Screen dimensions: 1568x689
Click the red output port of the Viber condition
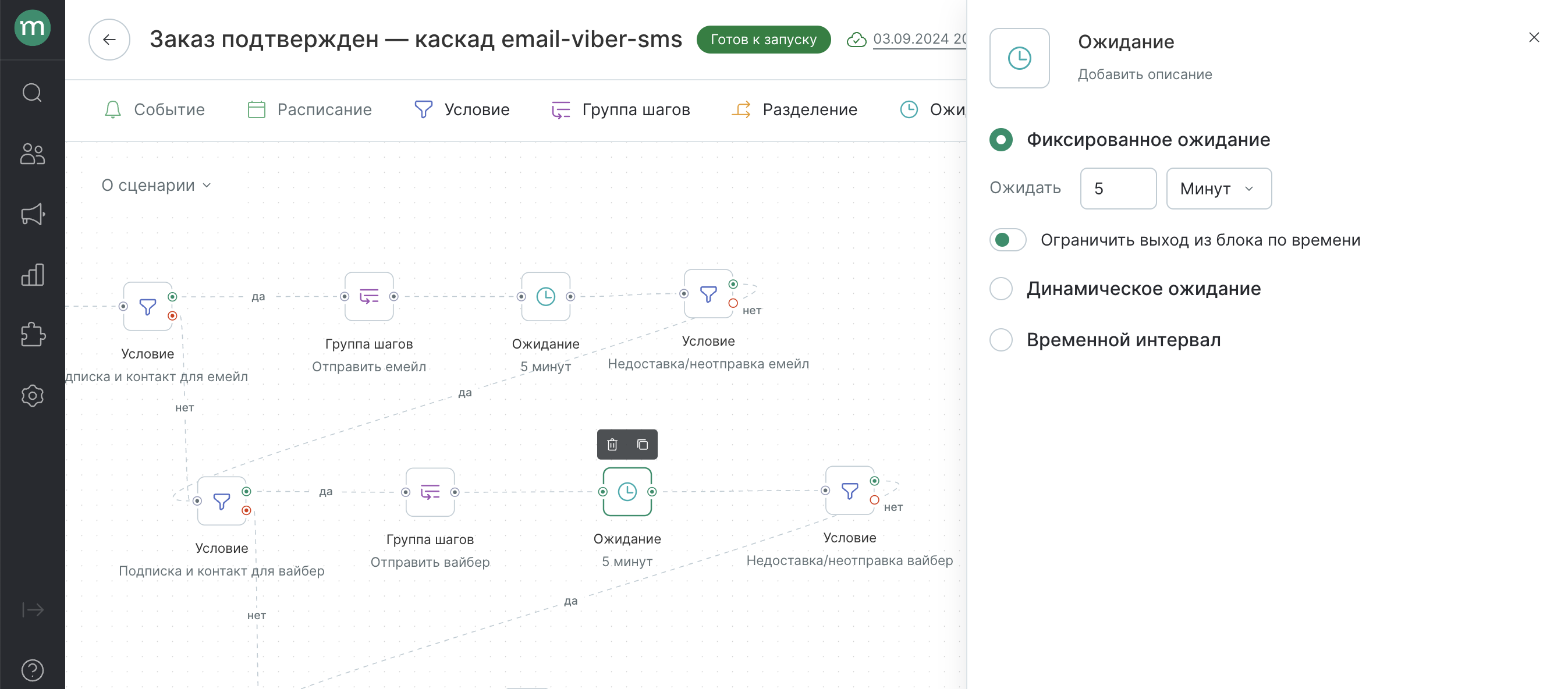pos(247,510)
